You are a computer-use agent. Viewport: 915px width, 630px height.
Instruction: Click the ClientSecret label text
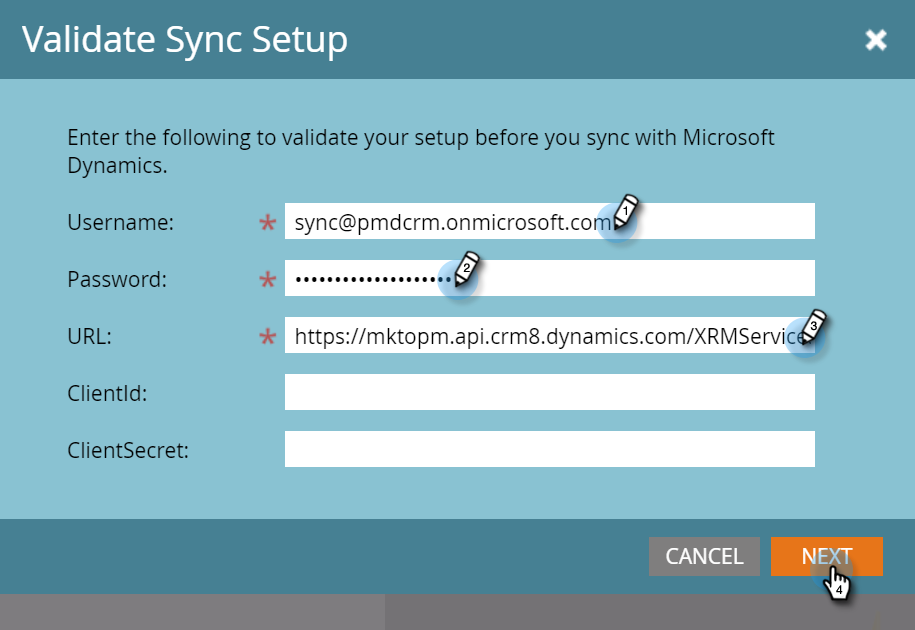[x=128, y=451]
